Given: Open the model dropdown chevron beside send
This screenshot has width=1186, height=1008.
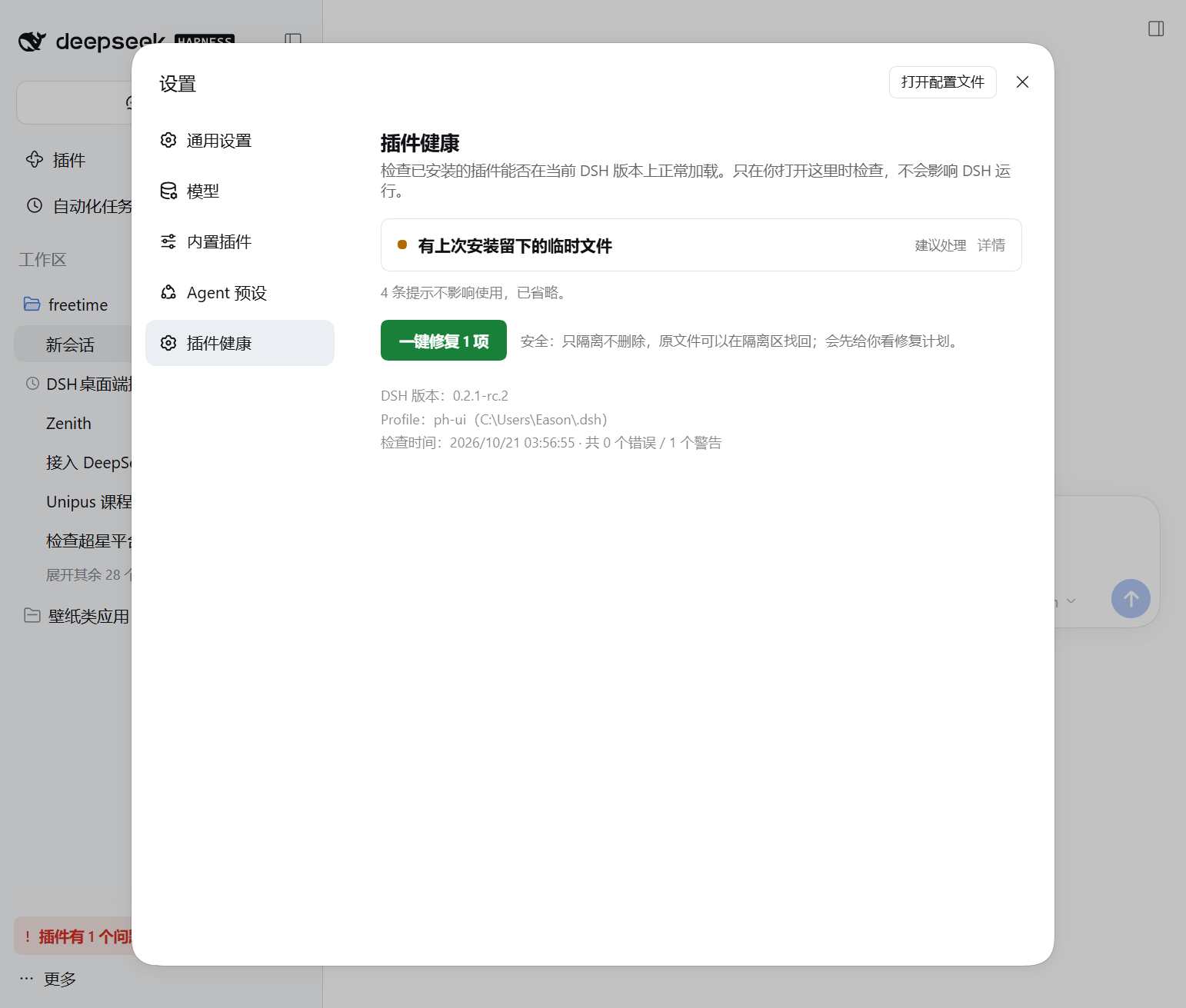Looking at the screenshot, I should point(1071,600).
